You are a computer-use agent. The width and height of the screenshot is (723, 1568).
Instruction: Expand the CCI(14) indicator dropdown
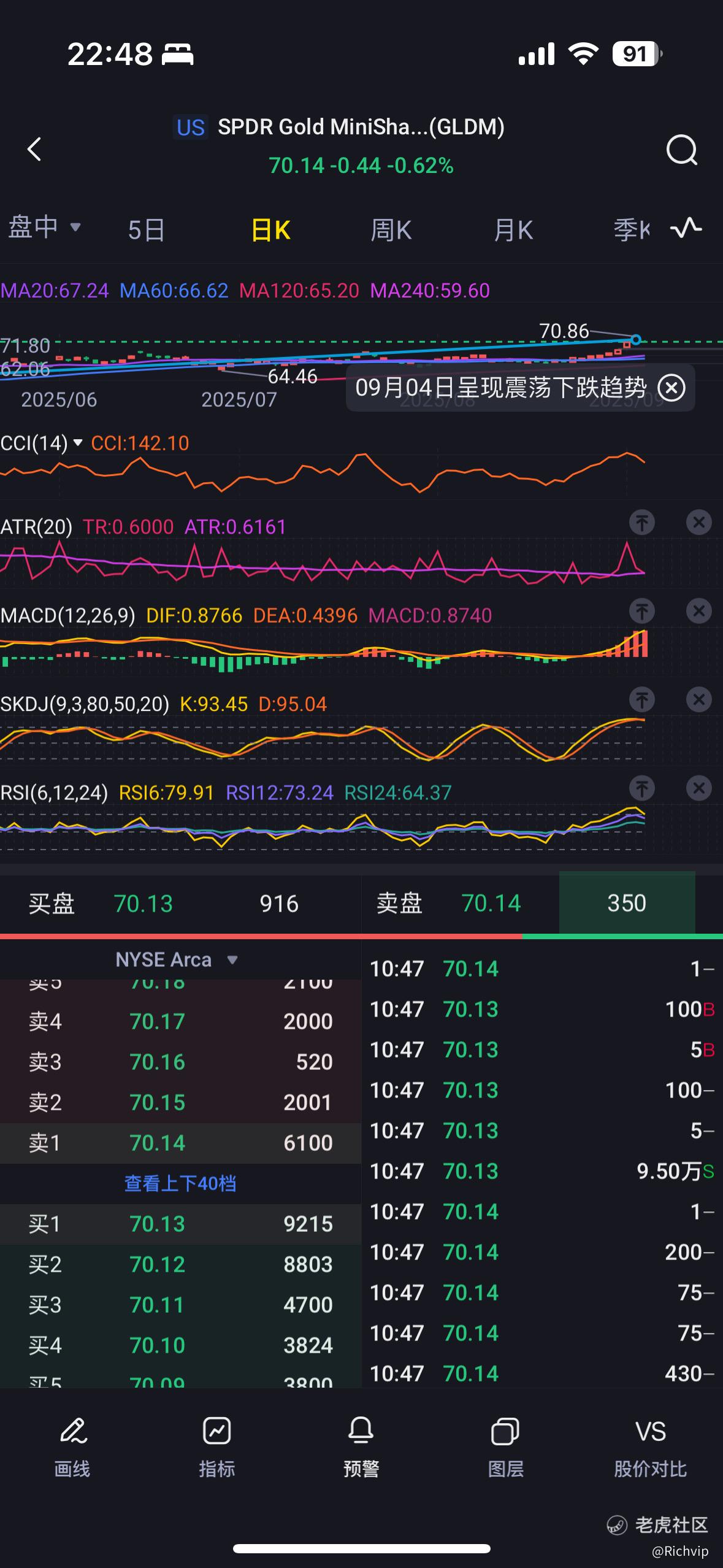41,443
